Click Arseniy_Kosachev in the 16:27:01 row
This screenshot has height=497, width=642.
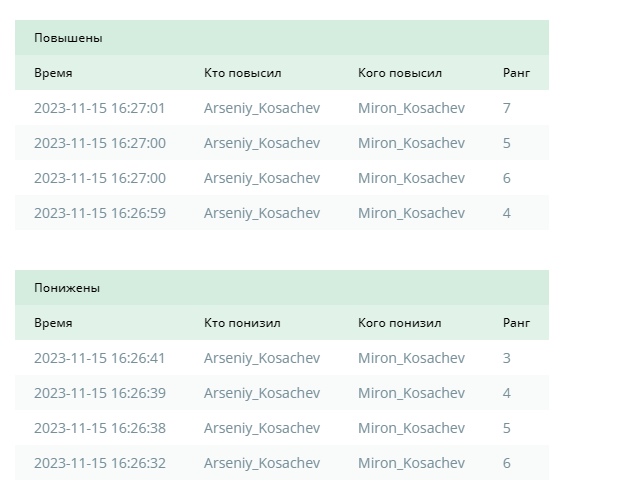tap(262, 108)
